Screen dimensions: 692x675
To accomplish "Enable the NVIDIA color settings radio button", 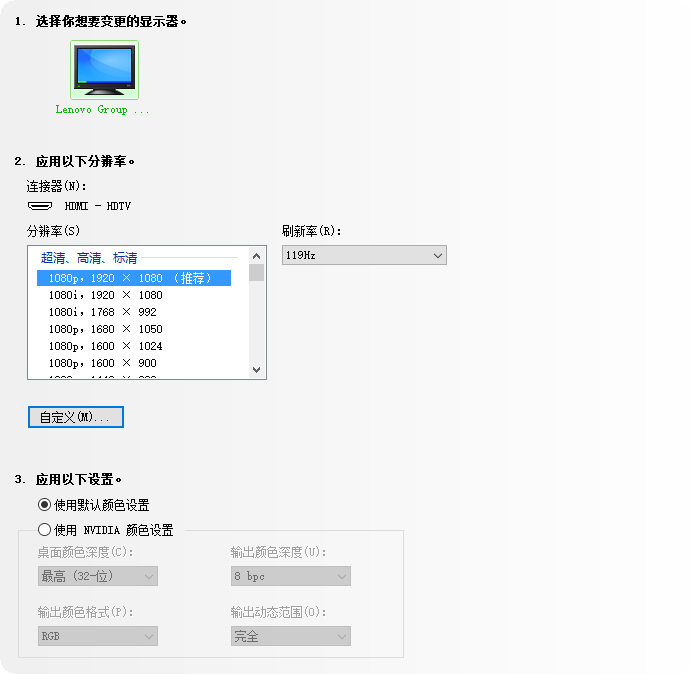I will point(44,530).
